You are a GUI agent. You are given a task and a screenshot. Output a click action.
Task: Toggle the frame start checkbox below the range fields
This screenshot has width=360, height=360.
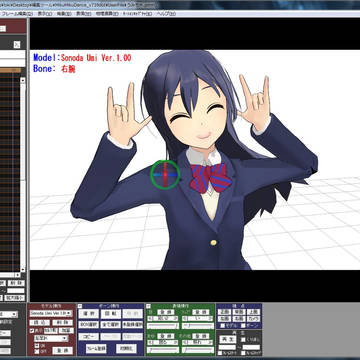click(220, 353)
